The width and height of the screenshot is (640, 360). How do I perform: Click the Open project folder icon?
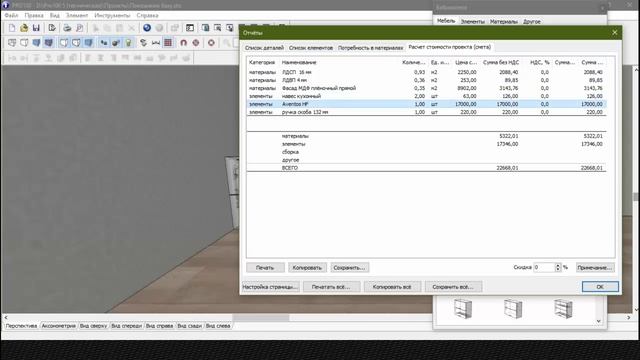tap(24, 28)
